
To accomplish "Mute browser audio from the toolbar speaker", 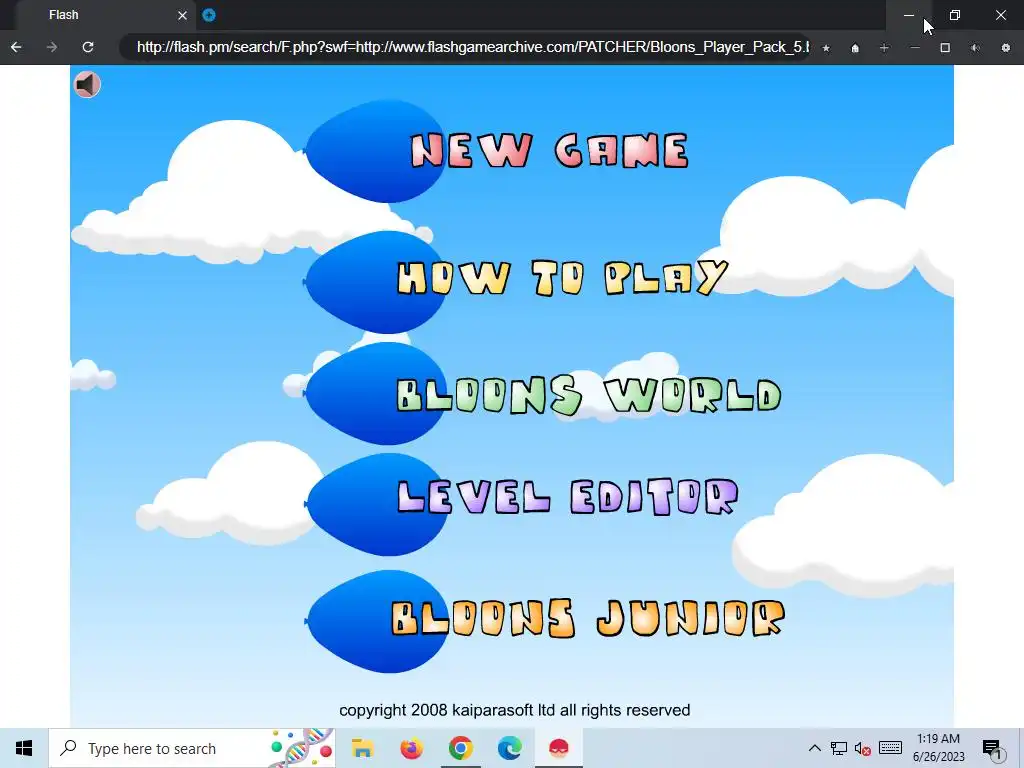I will click(975, 48).
